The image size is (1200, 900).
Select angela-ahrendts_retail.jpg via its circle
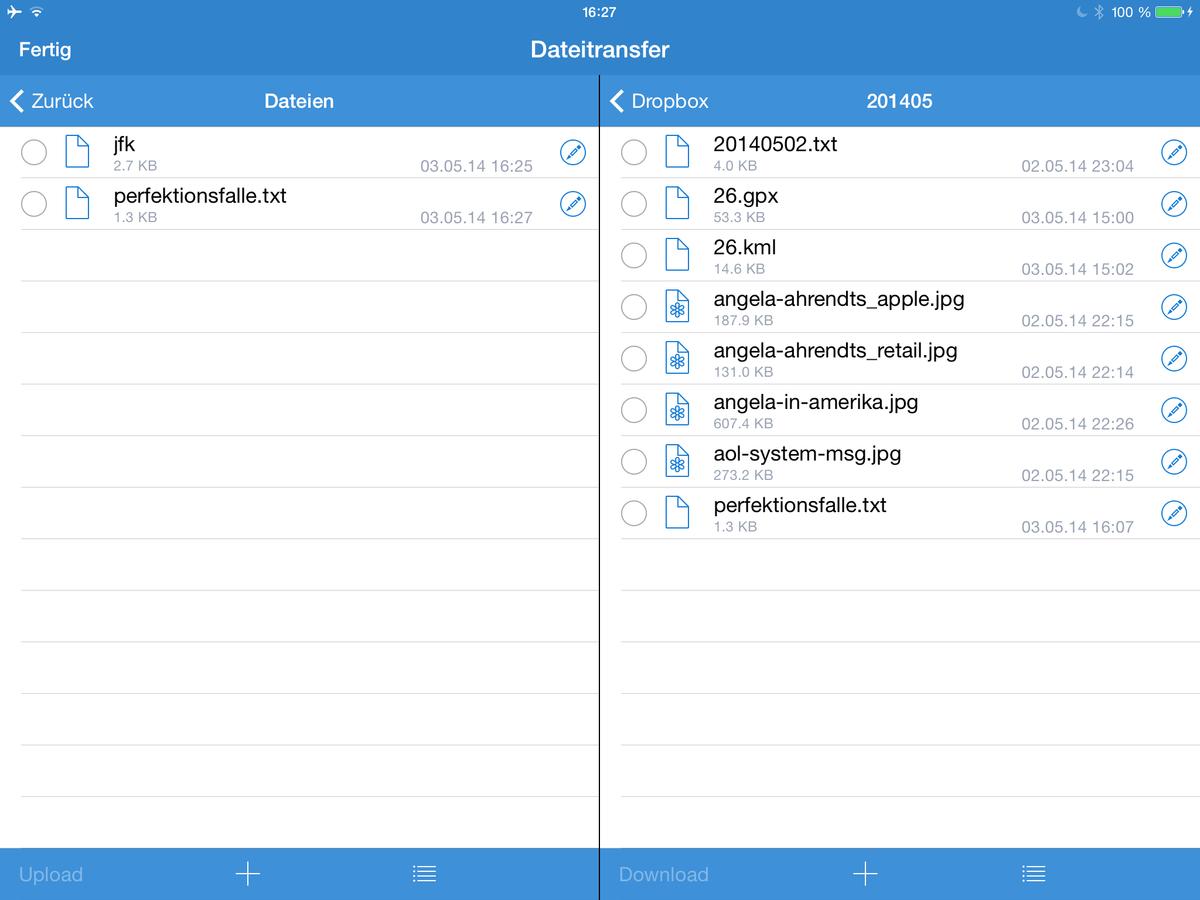(634, 358)
